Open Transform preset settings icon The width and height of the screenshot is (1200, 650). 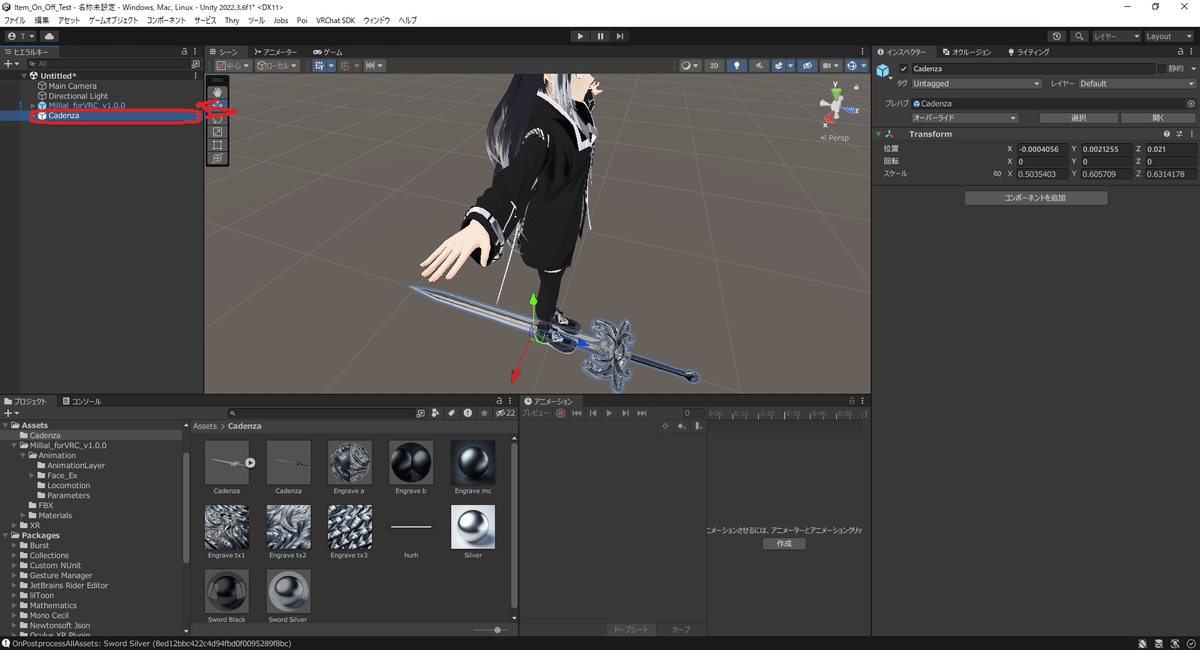[x=1179, y=134]
